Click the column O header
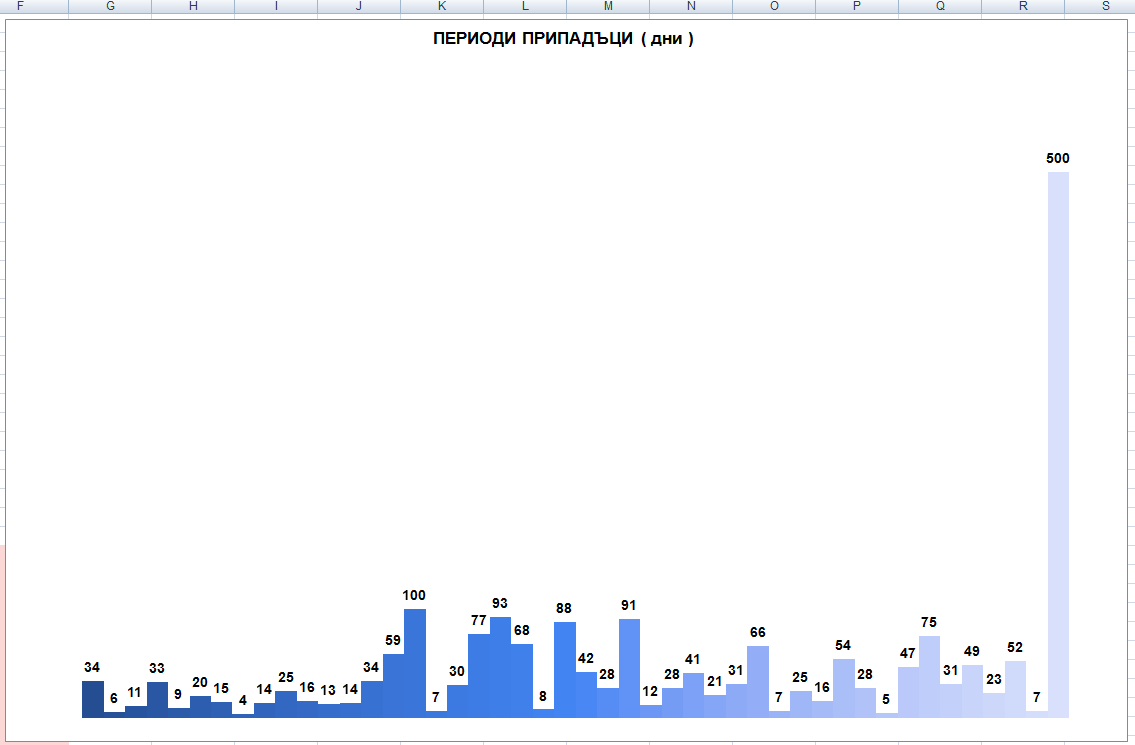Image resolution: width=1135 pixels, height=745 pixels. (774, 6)
